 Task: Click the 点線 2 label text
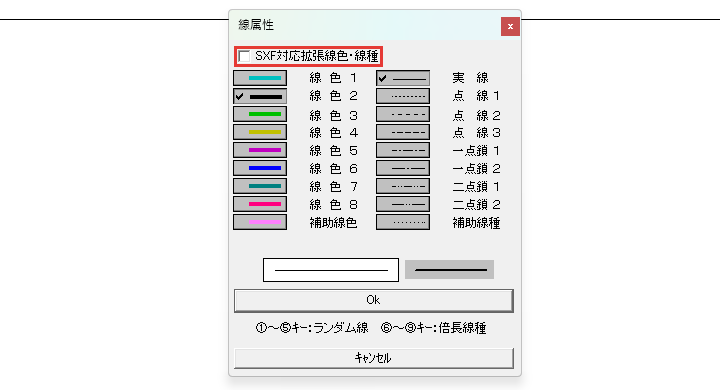(476, 115)
